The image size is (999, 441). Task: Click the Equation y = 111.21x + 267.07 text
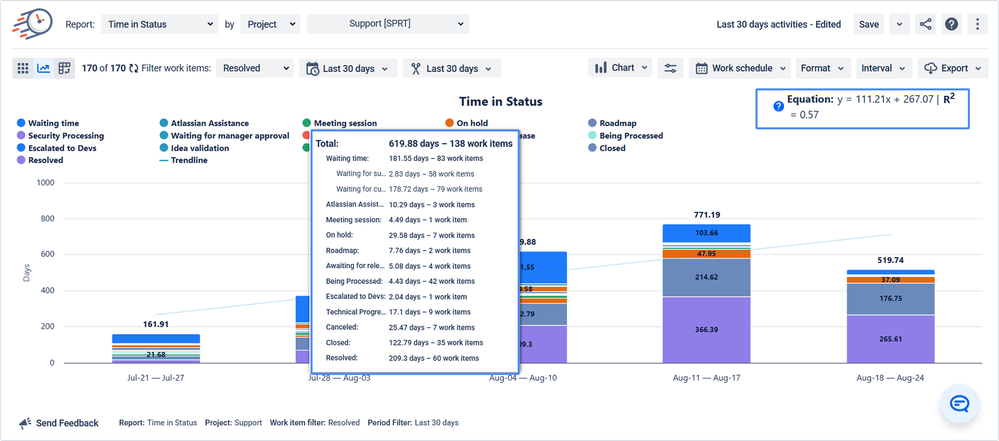coord(863,99)
